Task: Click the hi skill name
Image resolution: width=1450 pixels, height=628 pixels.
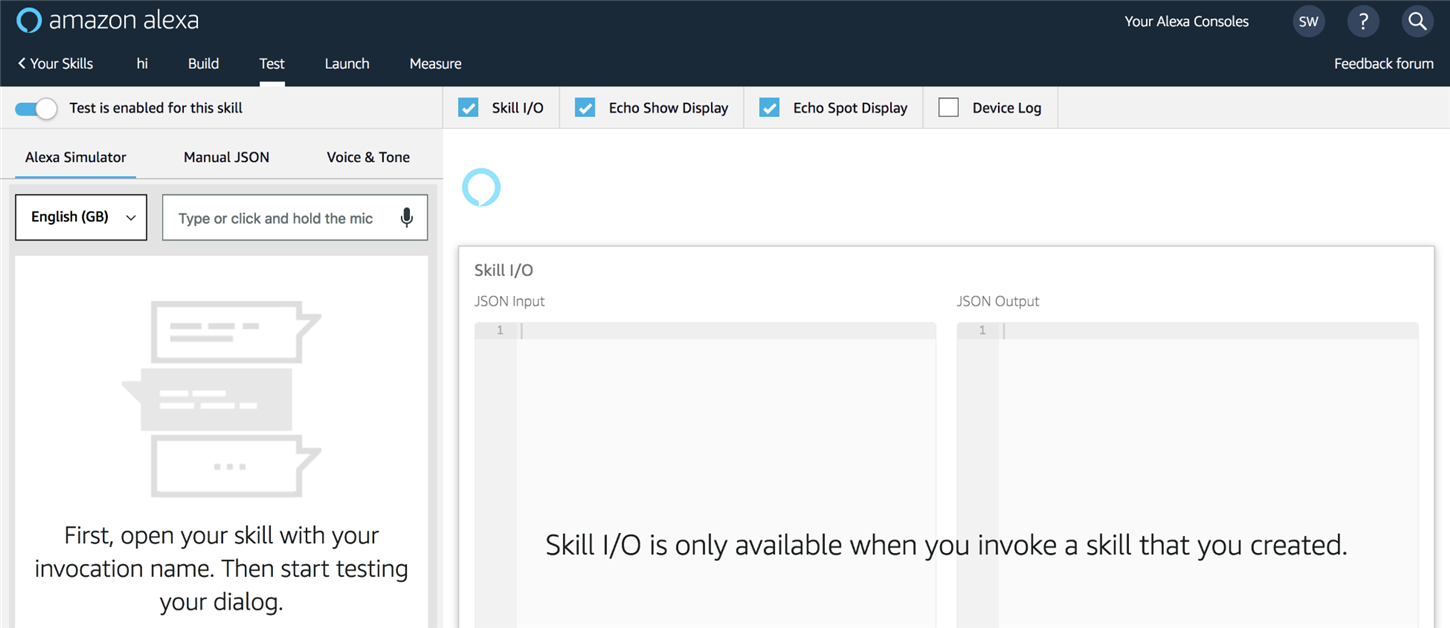Action: tap(142, 63)
